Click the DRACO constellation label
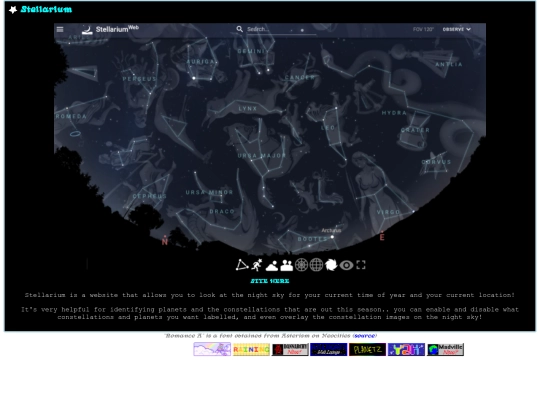Screen dimensions: 540x405 pos(222,211)
